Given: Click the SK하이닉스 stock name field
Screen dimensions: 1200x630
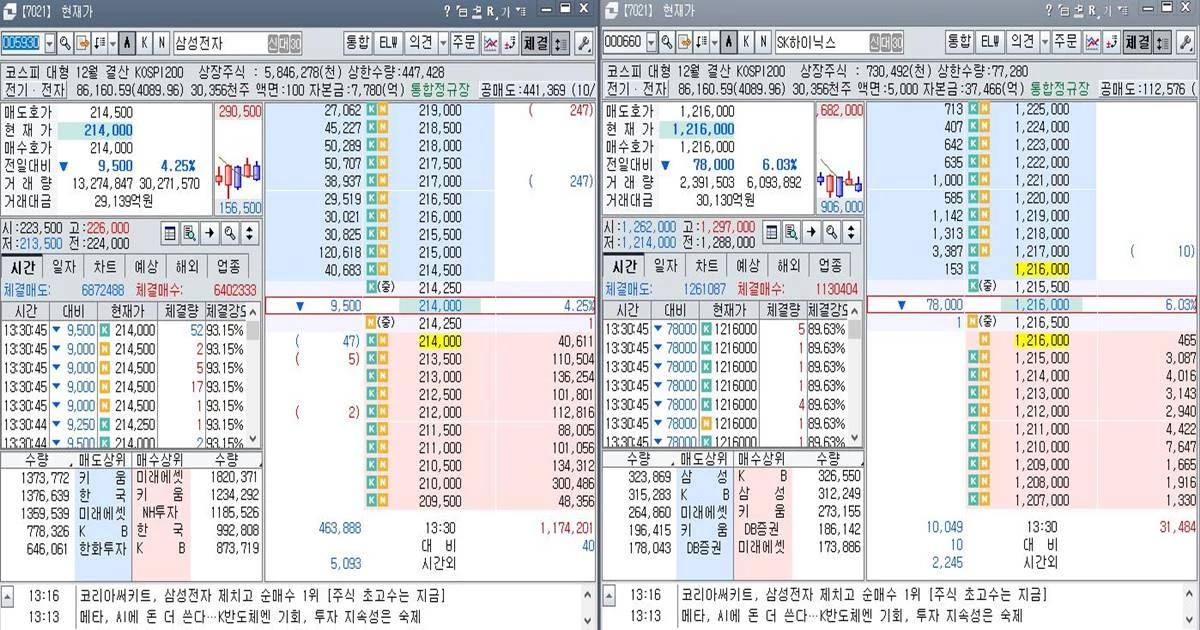Looking at the screenshot, I should (840, 43).
